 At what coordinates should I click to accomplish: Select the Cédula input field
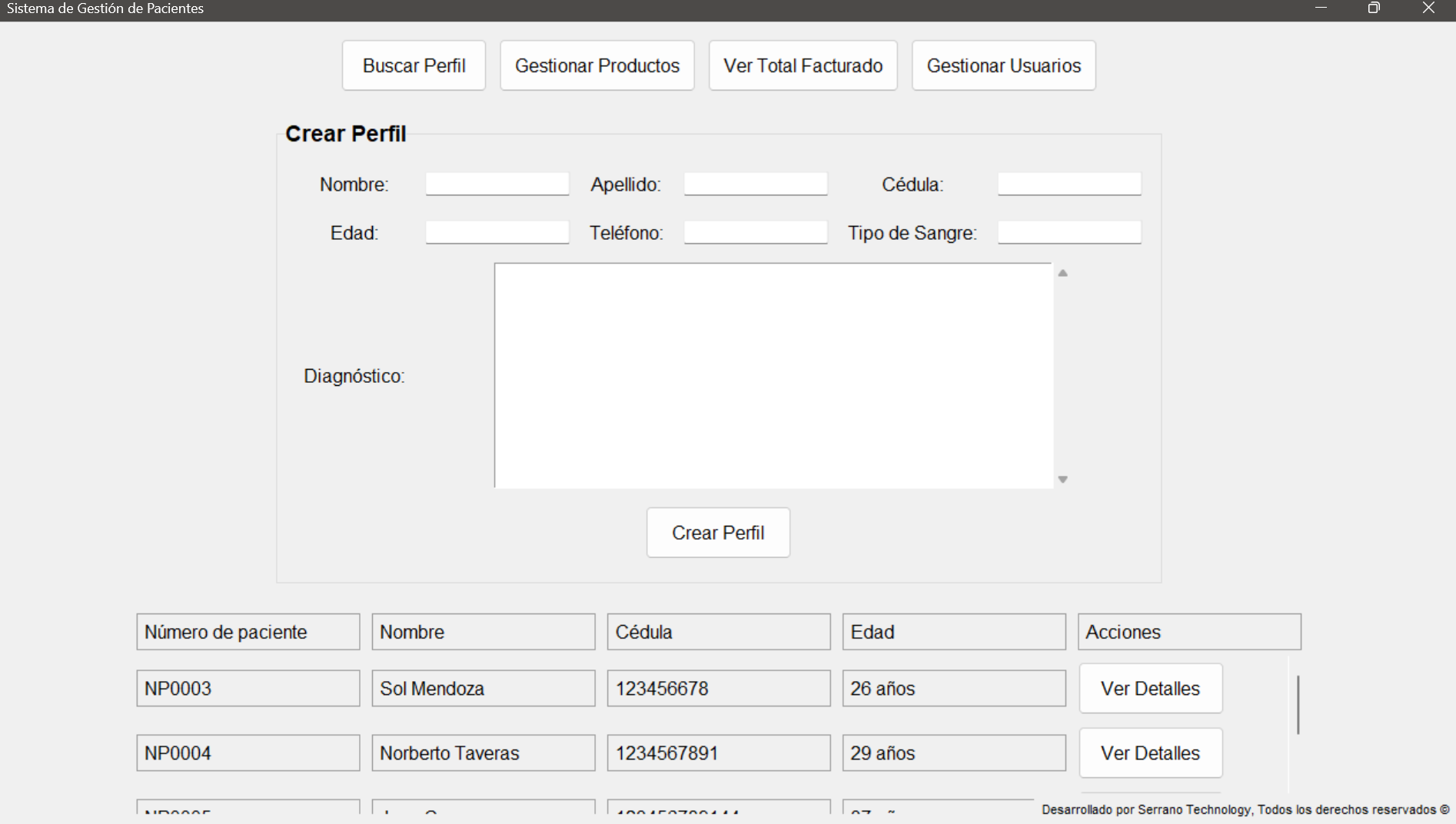[1069, 184]
